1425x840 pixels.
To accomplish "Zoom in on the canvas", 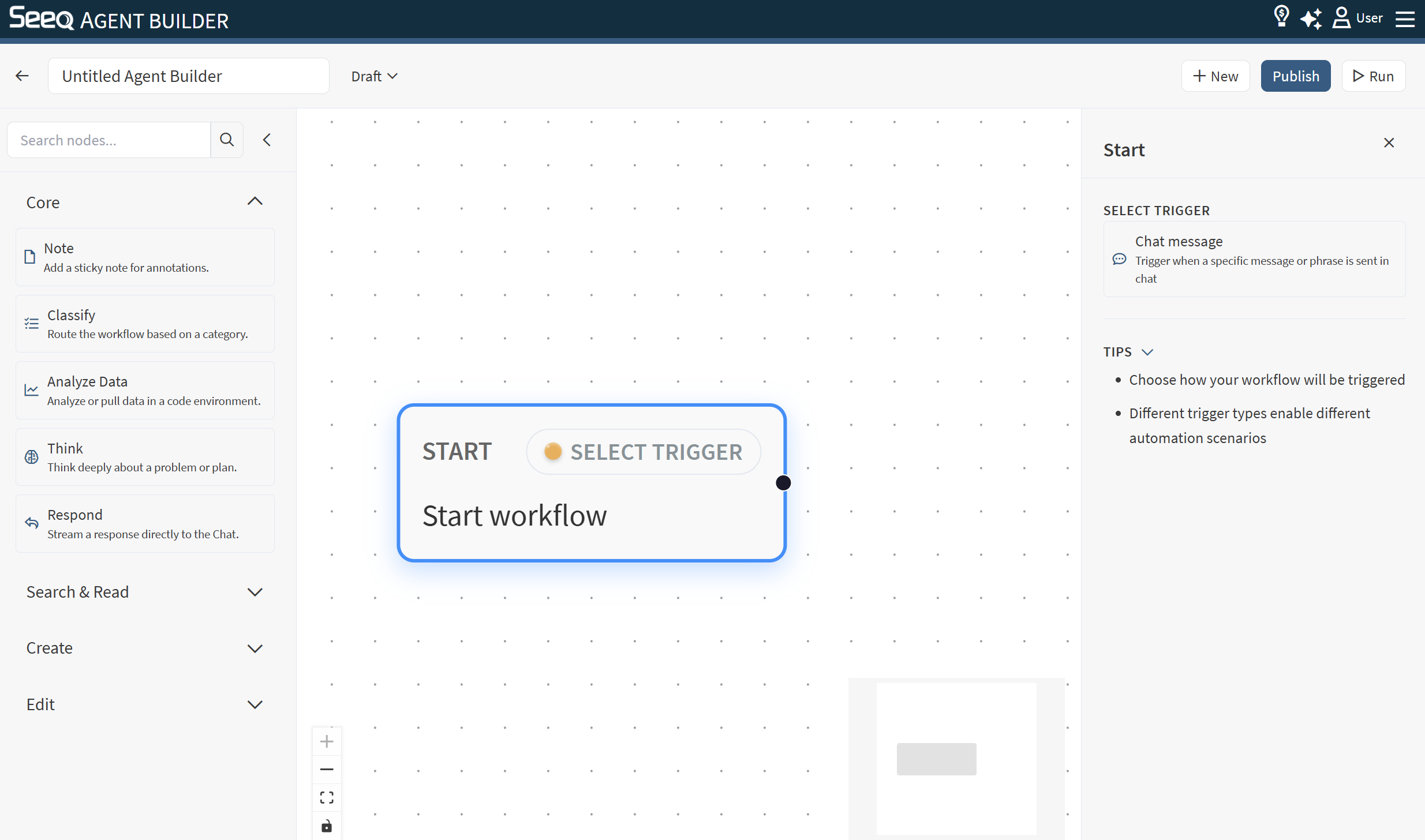I will (x=327, y=741).
